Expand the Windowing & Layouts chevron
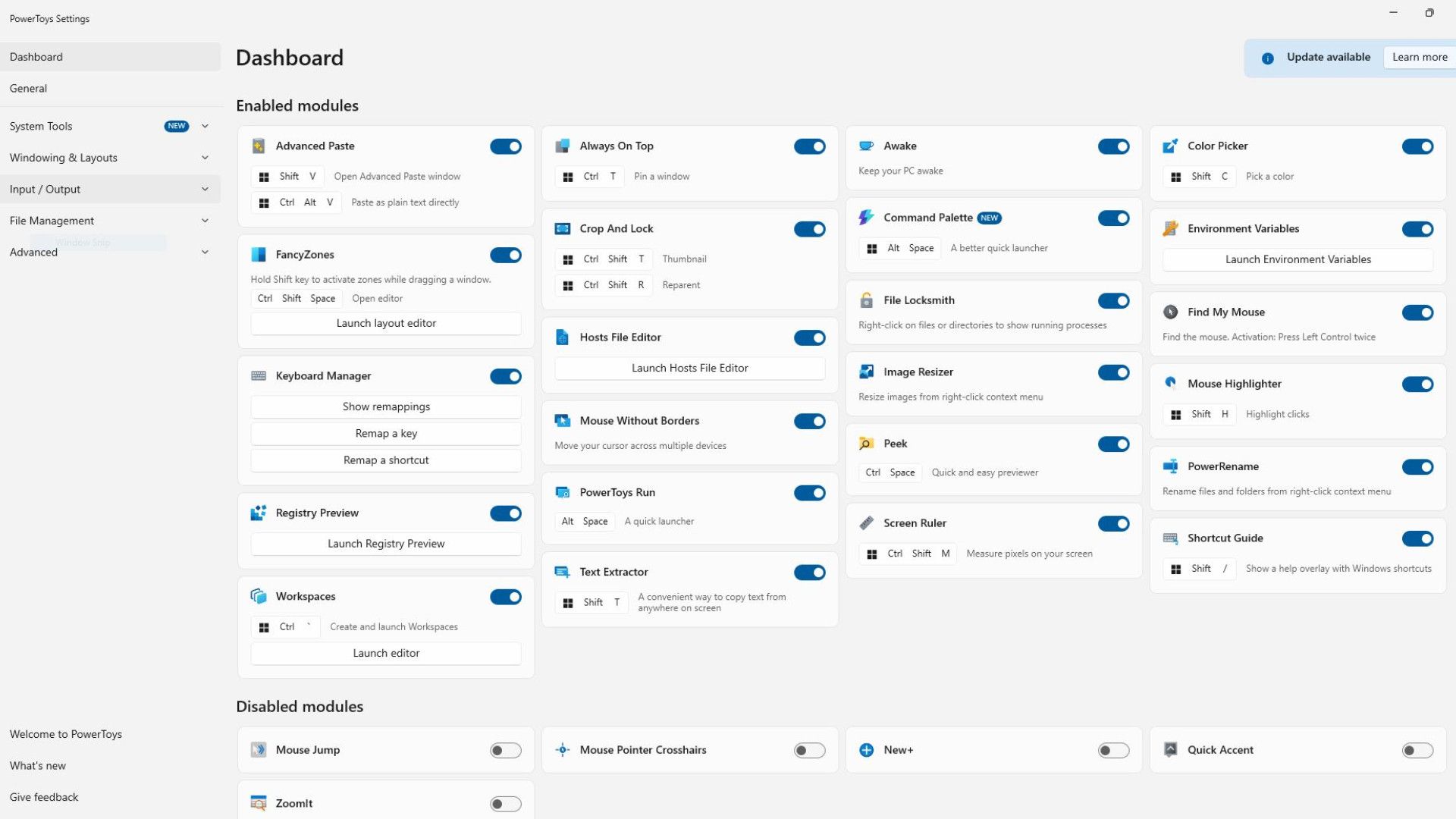This screenshot has height=819, width=1456. [205, 158]
